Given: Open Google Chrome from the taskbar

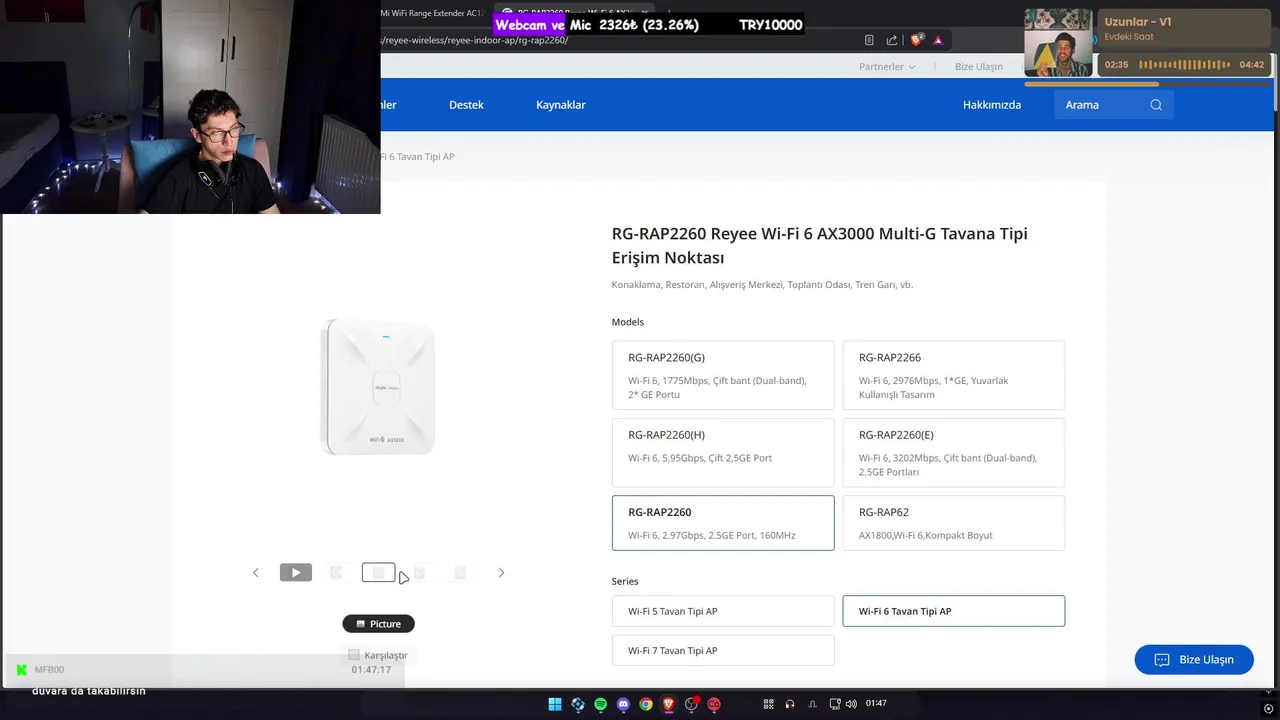Looking at the screenshot, I should [646, 704].
